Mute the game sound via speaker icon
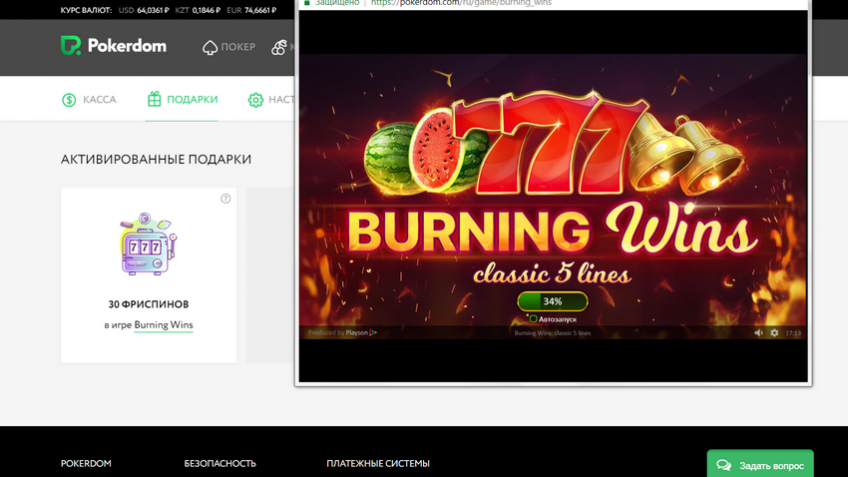The height and width of the screenshot is (477, 848). pos(758,333)
